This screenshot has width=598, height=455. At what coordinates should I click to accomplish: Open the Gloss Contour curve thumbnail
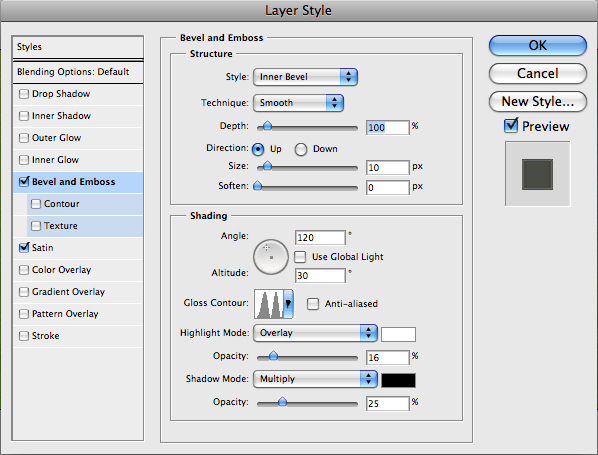pos(269,304)
